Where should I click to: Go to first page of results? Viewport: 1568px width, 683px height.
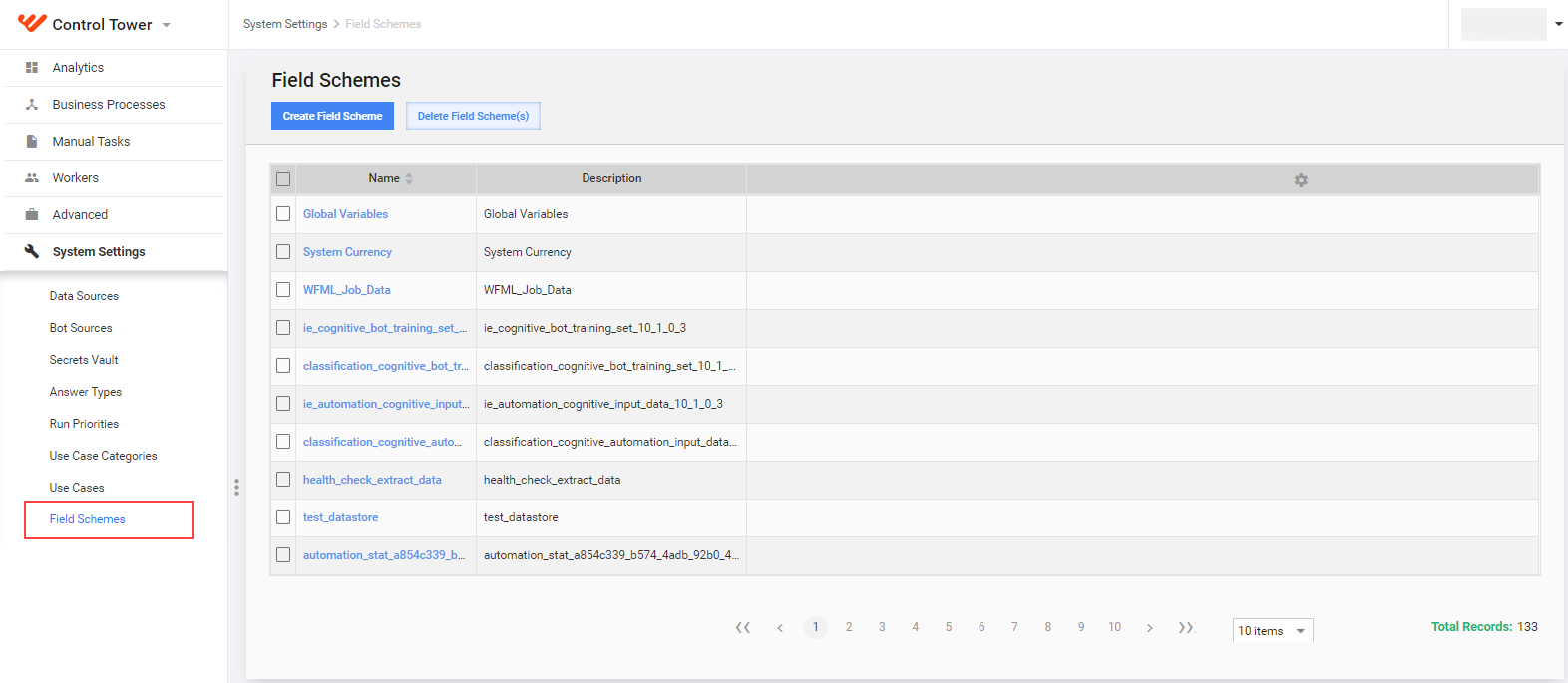click(x=743, y=628)
